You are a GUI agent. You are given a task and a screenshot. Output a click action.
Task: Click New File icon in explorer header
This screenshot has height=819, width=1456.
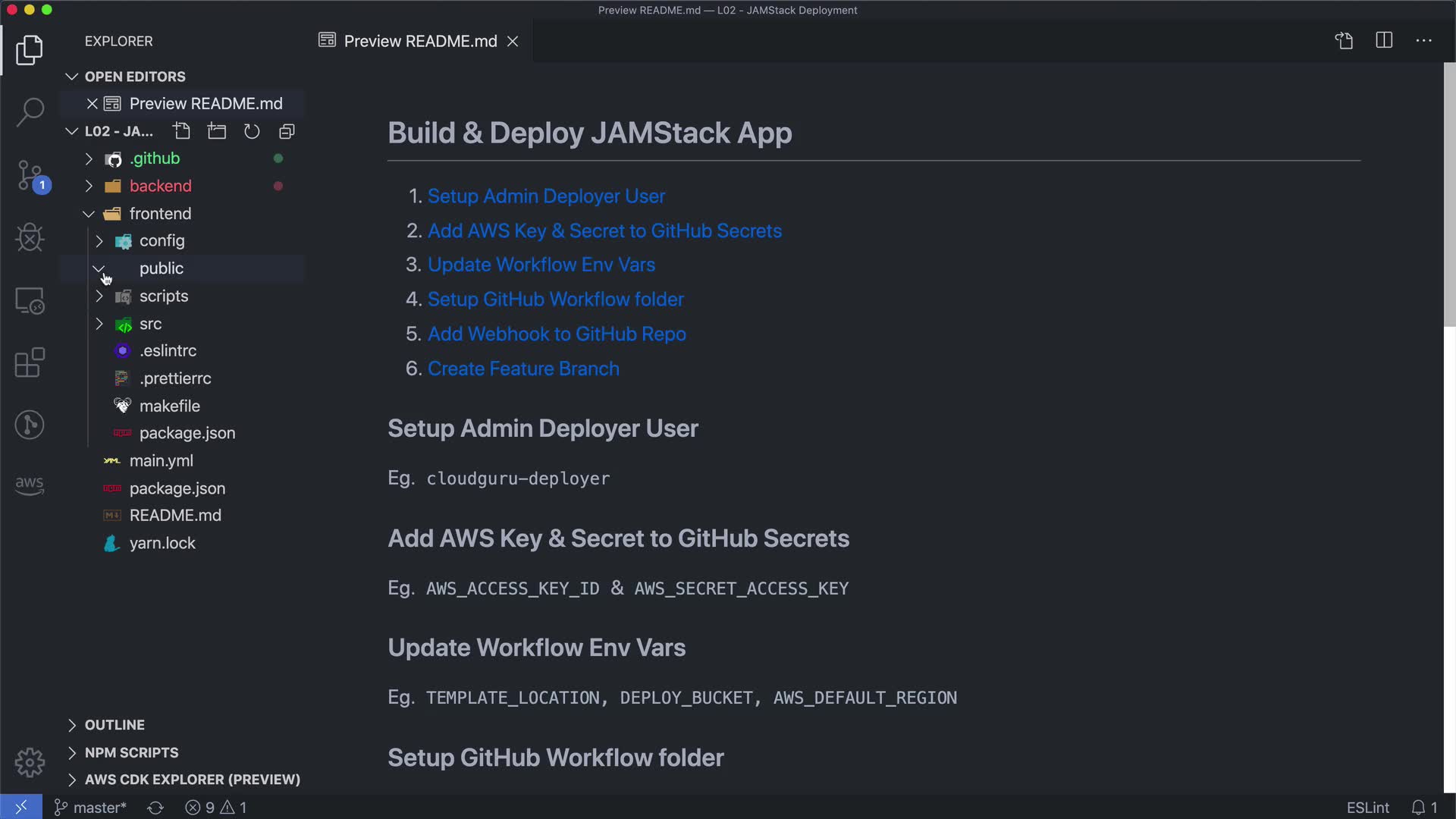(x=181, y=131)
